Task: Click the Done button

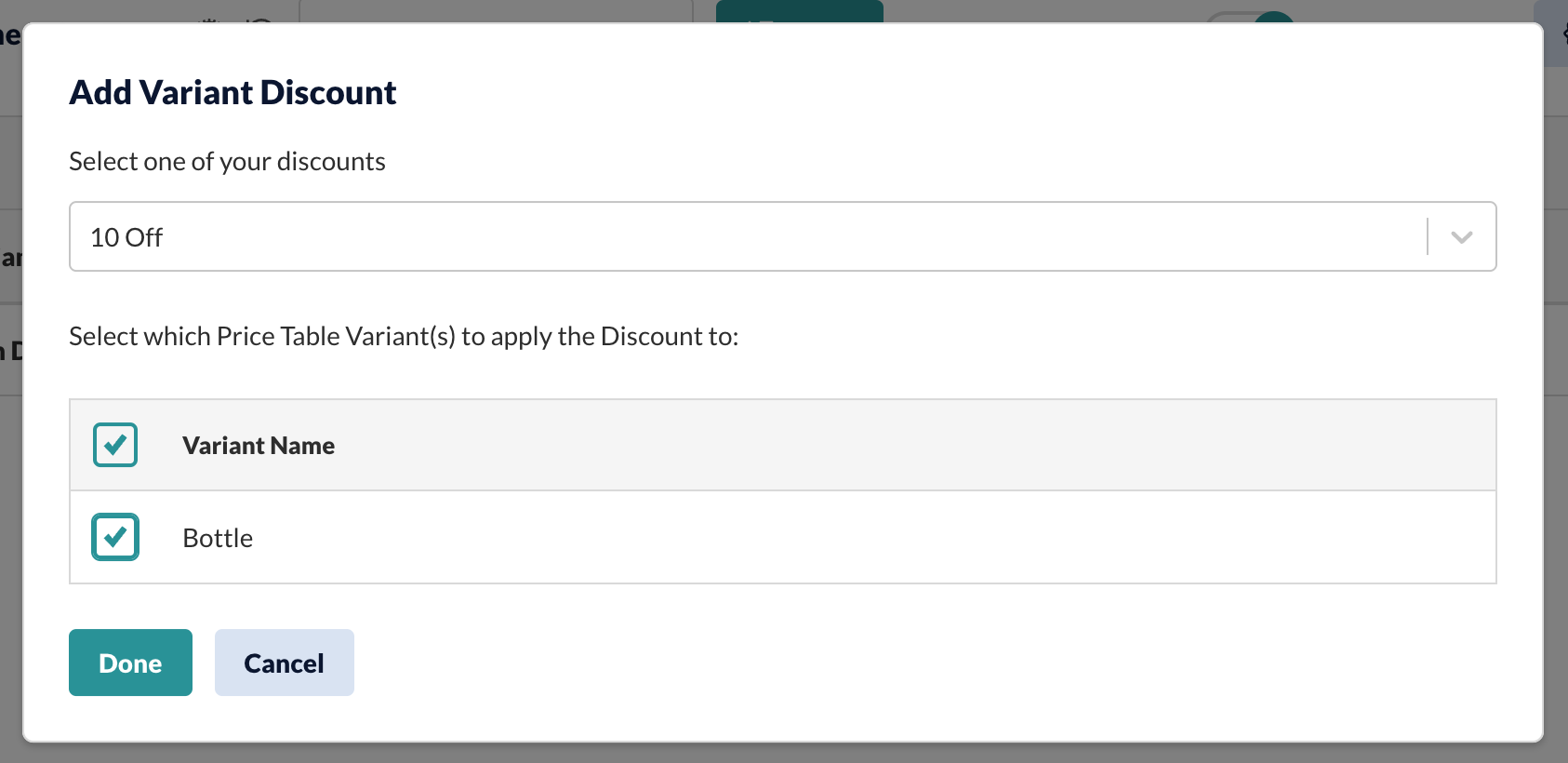Action: click(x=130, y=663)
